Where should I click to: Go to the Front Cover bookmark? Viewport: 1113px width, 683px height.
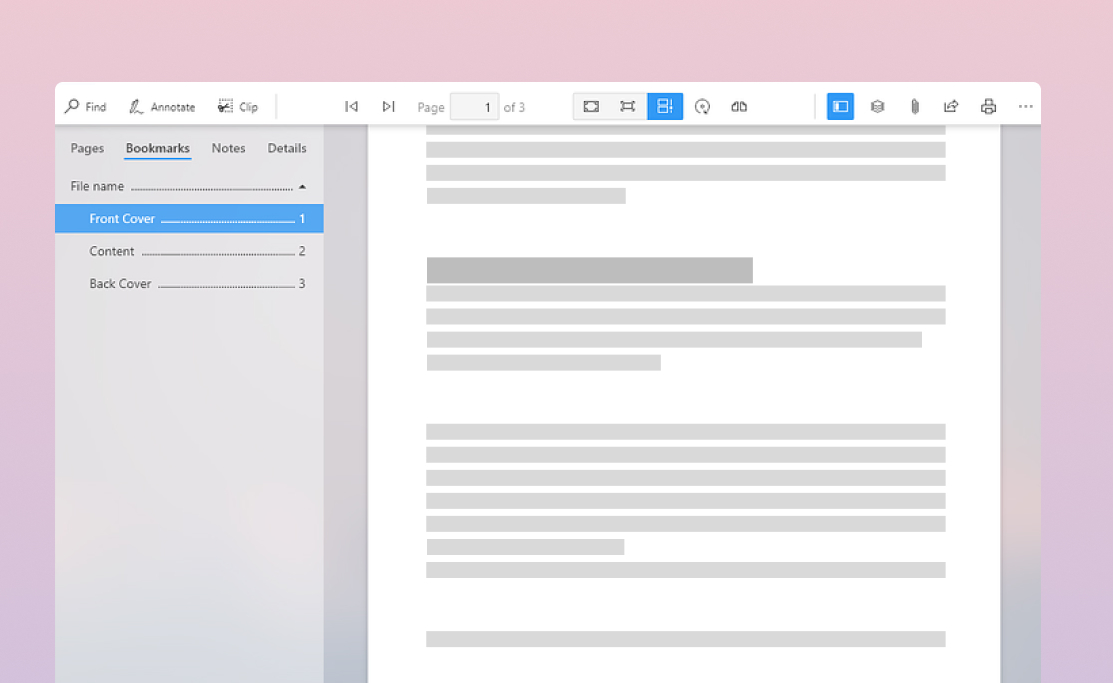pos(189,219)
